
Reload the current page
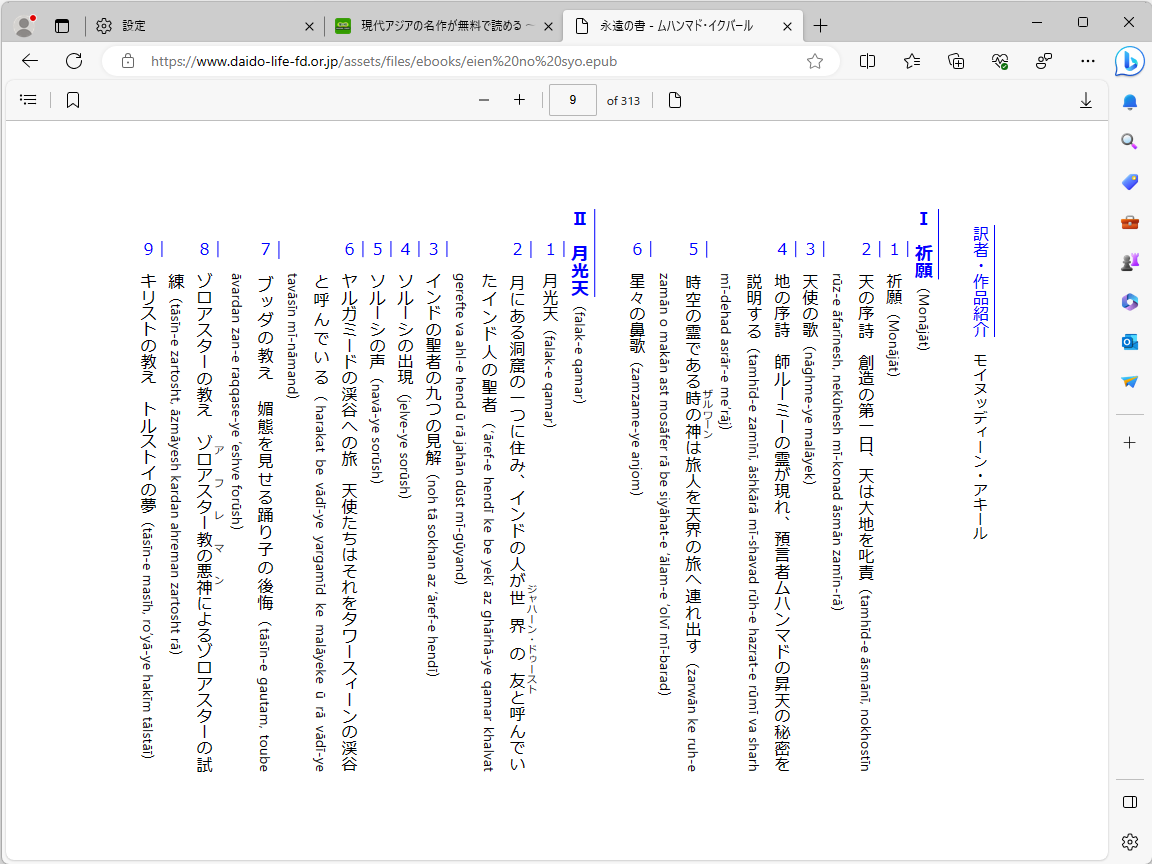coord(73,61)
